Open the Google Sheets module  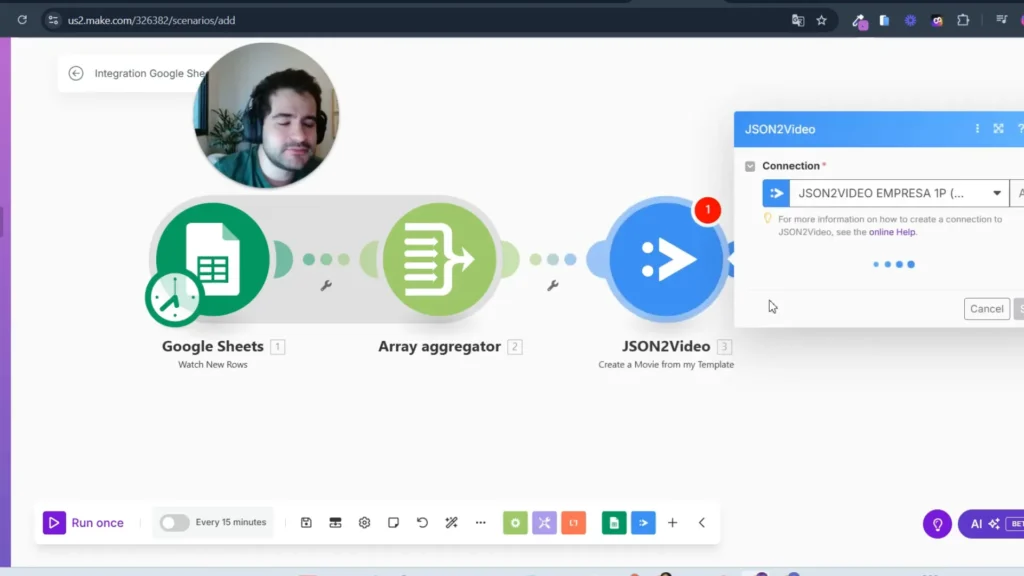coord(213,259)
